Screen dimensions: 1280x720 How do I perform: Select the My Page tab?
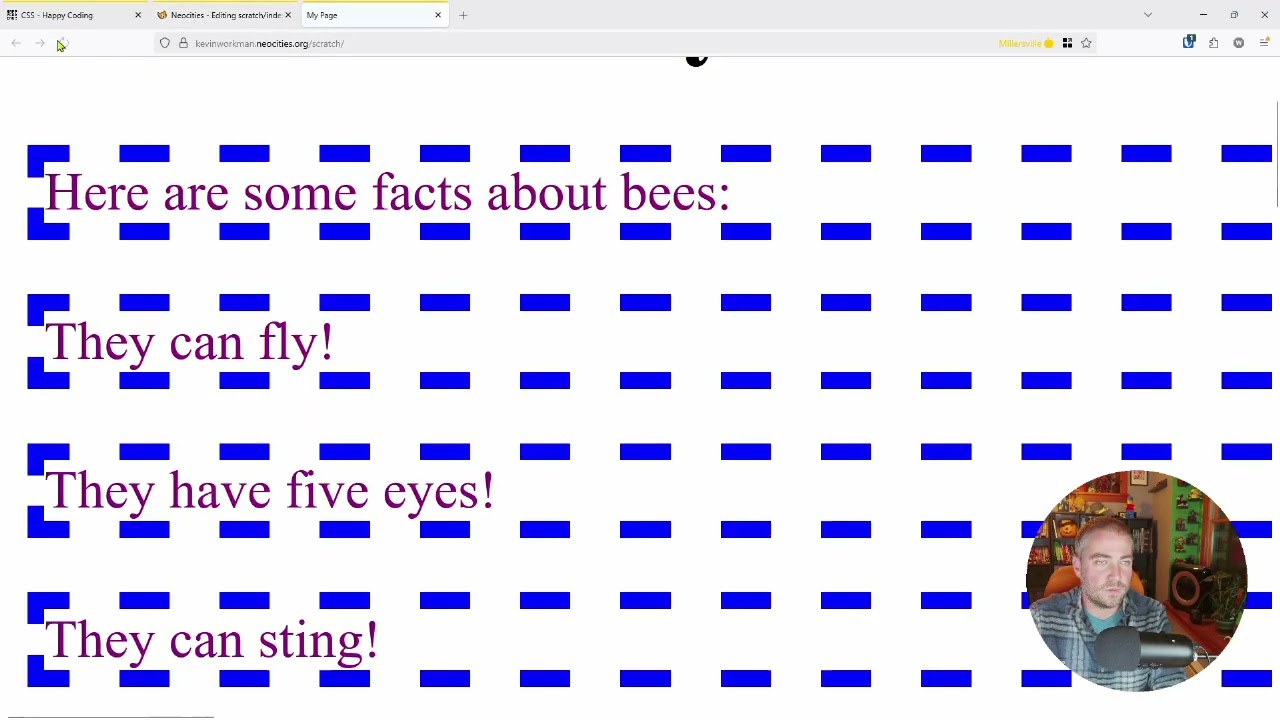[374, 15]
